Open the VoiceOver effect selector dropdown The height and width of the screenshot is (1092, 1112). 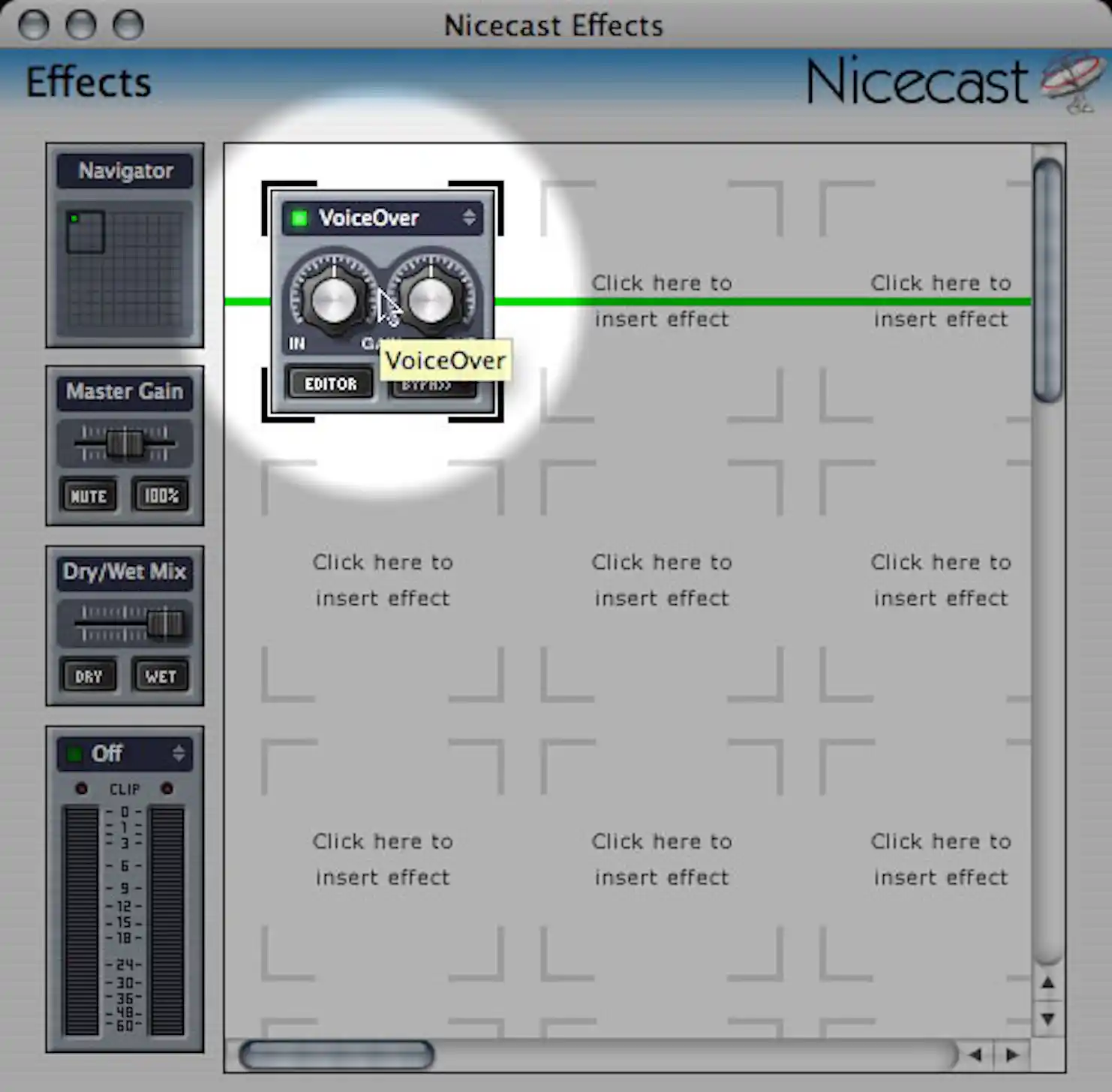383,218
